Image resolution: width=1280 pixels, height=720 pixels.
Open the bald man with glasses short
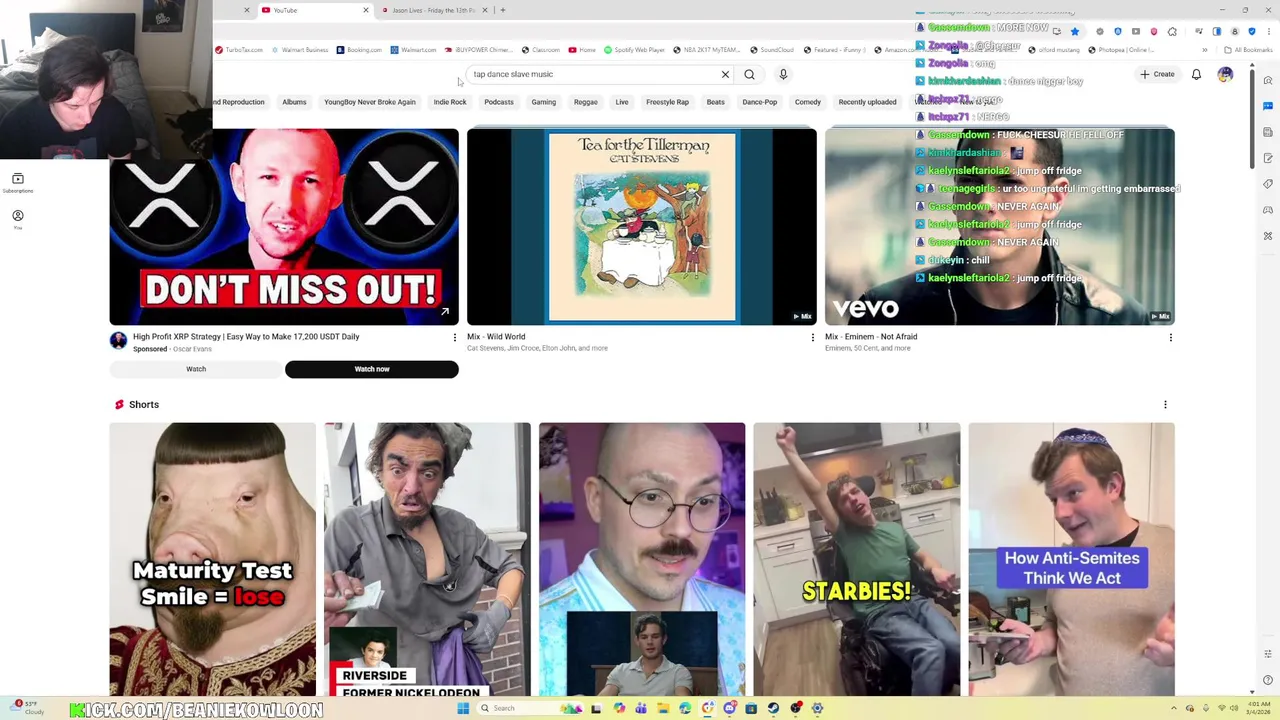642,559
